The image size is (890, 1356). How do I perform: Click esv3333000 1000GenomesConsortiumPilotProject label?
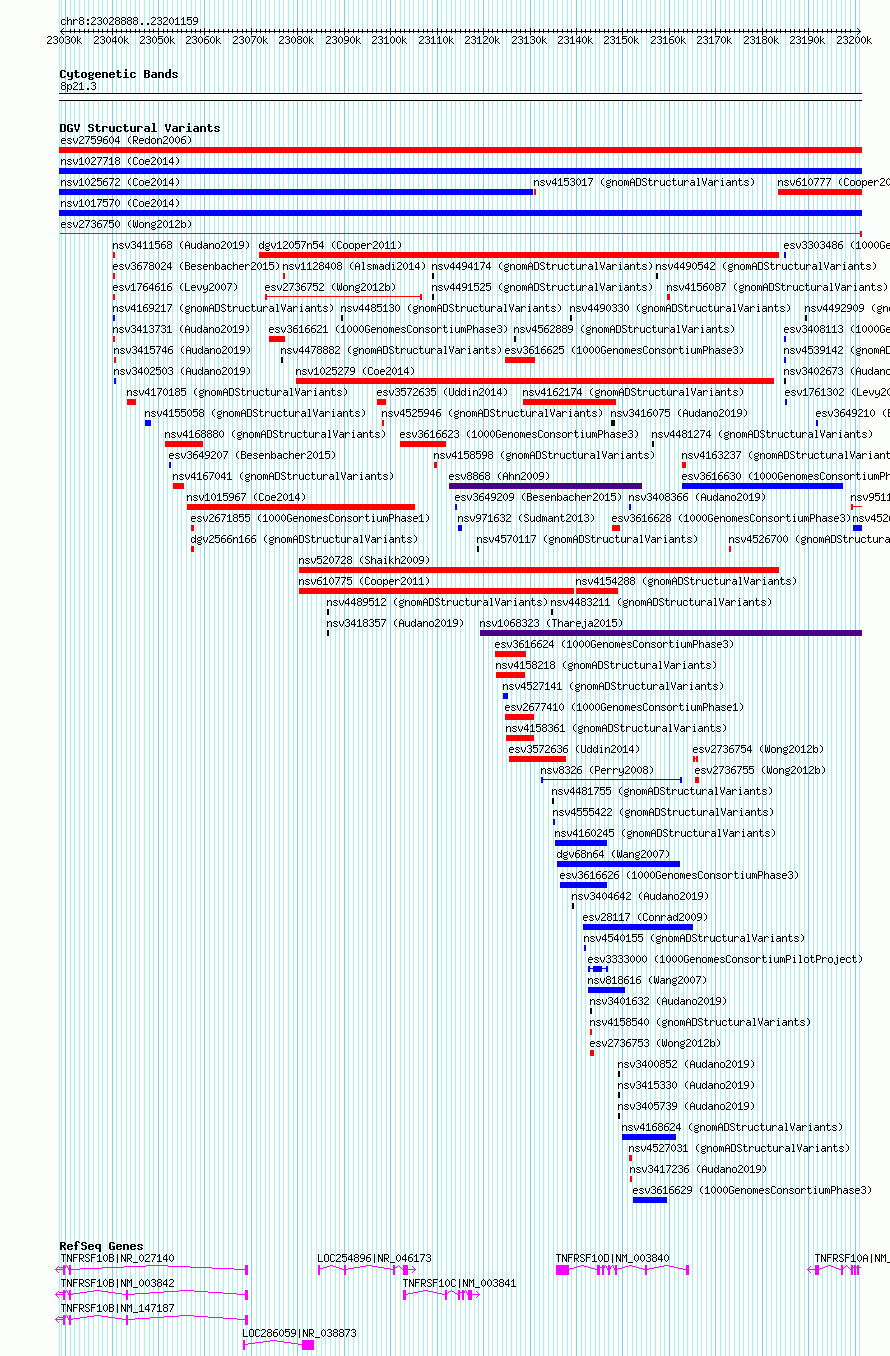coord(725,959)
